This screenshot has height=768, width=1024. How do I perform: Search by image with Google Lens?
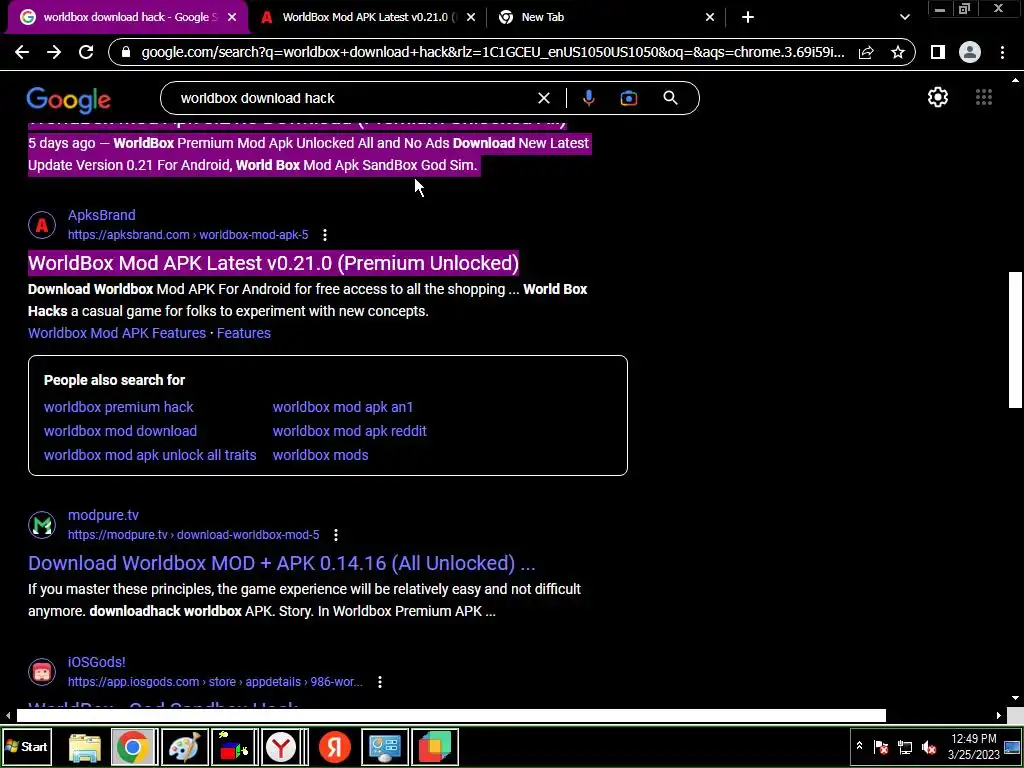pyautogui.click(x=628, y=98)
